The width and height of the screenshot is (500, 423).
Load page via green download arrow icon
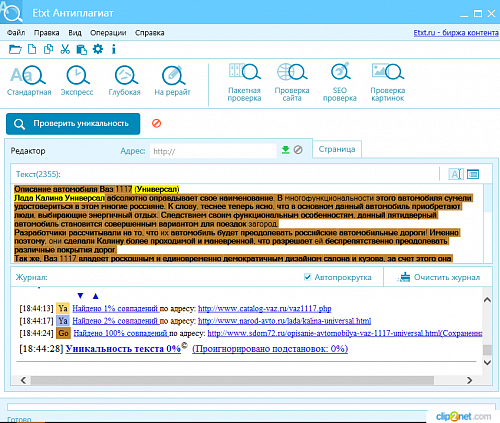coord(285,150)
